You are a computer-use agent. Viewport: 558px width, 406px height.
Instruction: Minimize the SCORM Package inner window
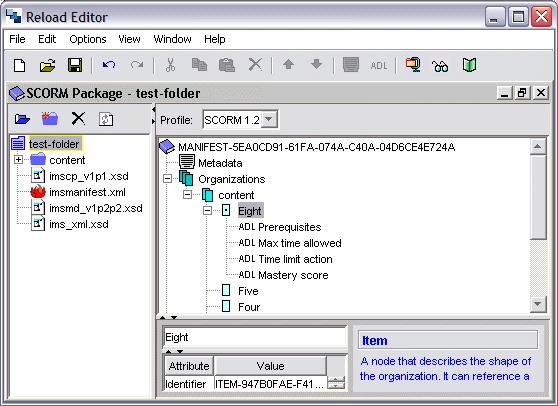(504, 93)
